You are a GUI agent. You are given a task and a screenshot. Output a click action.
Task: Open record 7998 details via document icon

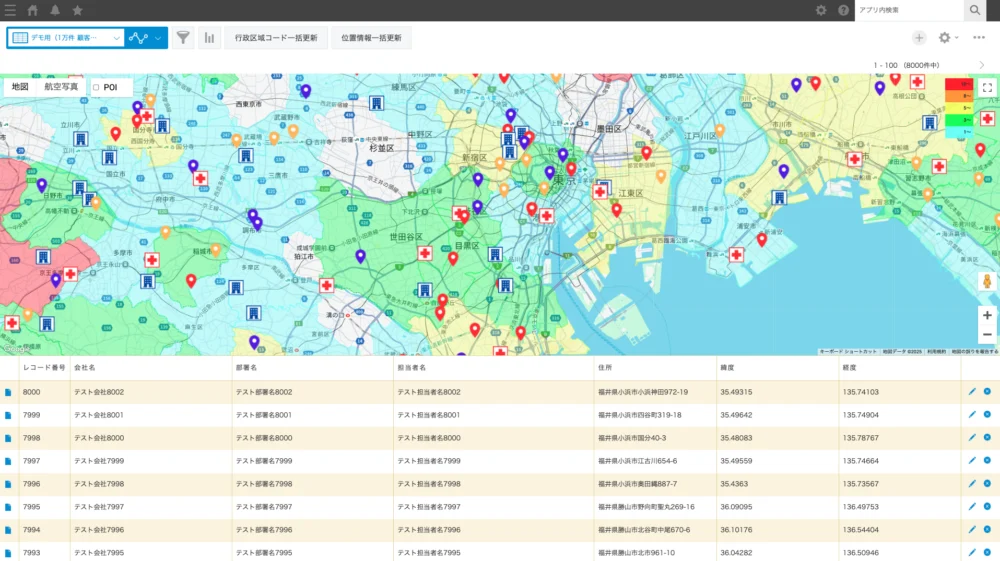(9, 438)
